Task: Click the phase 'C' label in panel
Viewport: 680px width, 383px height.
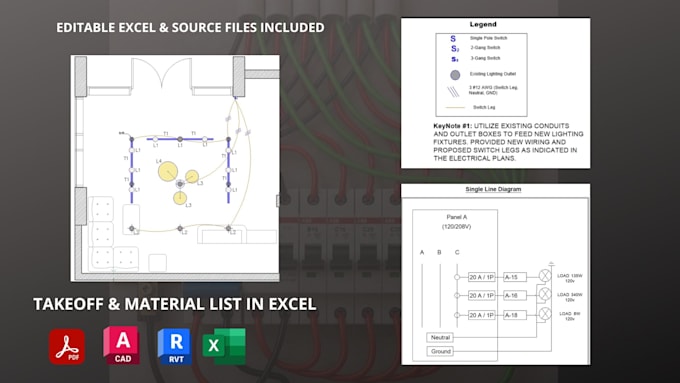Action: click(x=457, y=252)
